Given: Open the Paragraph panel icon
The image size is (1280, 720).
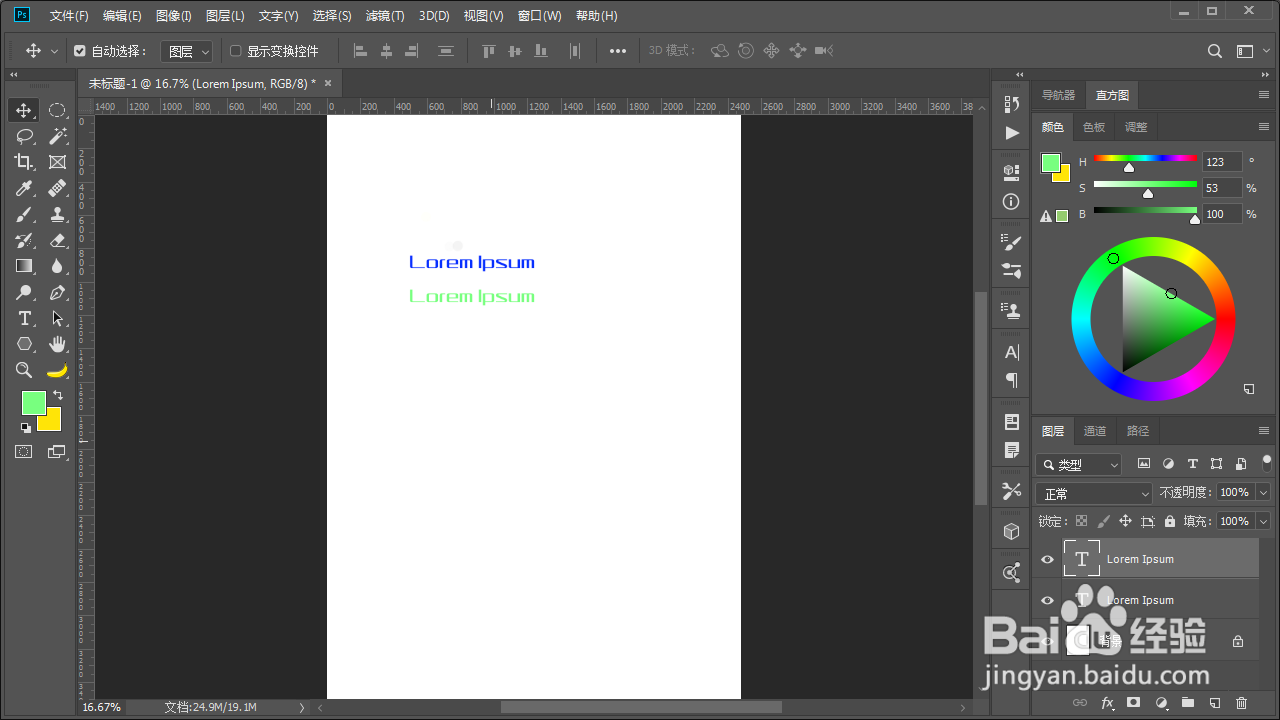Looking at the screenshot, I should click(x=1011, y=380).
